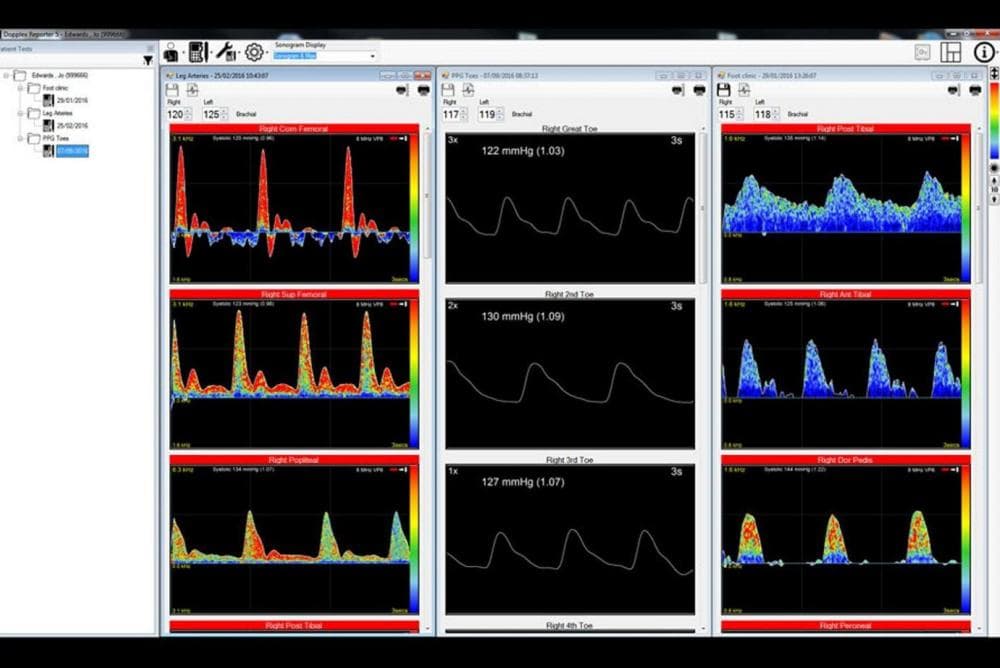Click the filter funnel icon in Patient Tests
1000x668 pixels.
tap(148, 60)
